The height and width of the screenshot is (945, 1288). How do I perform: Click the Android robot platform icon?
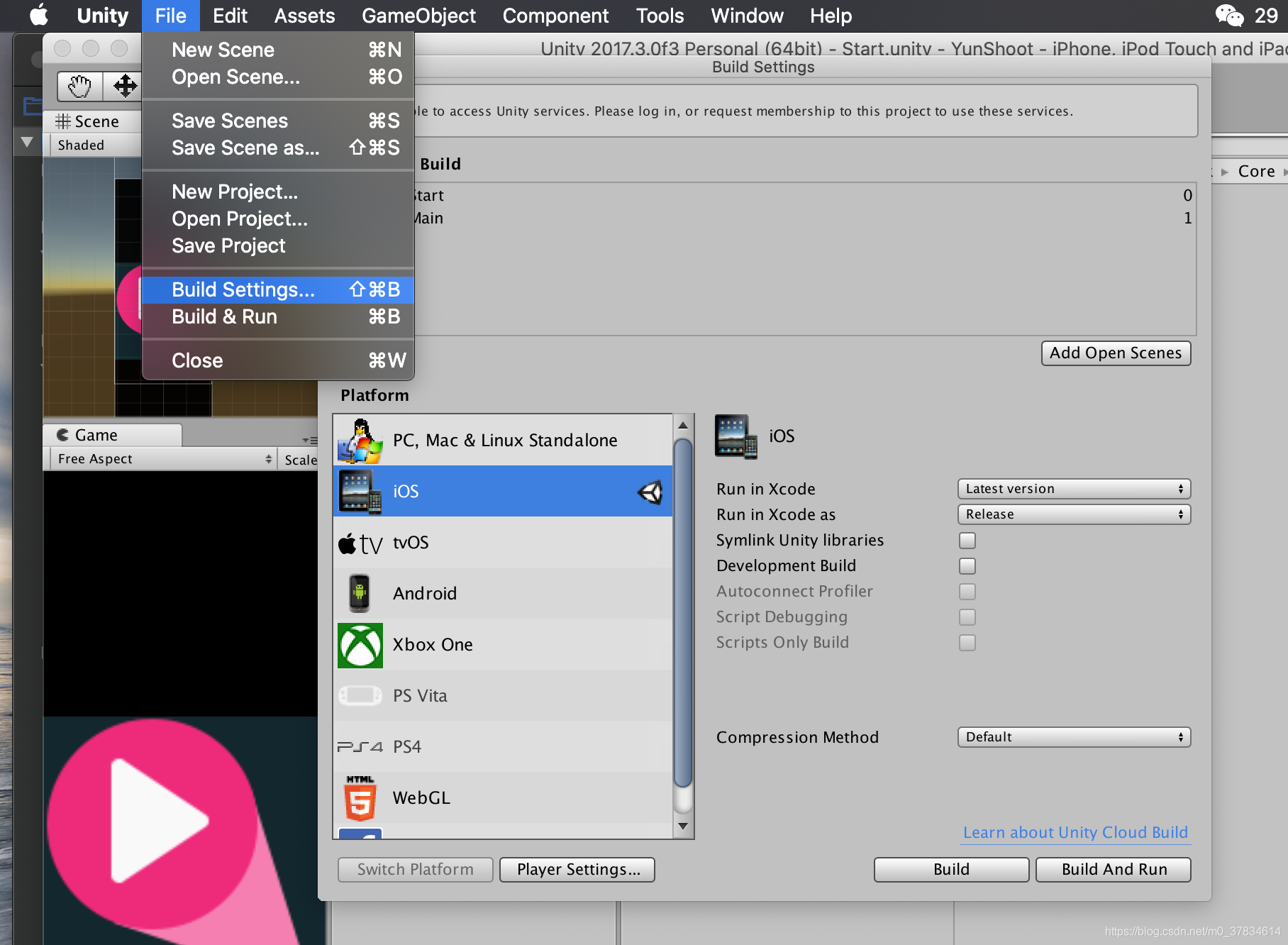click(x=360, y=593)
